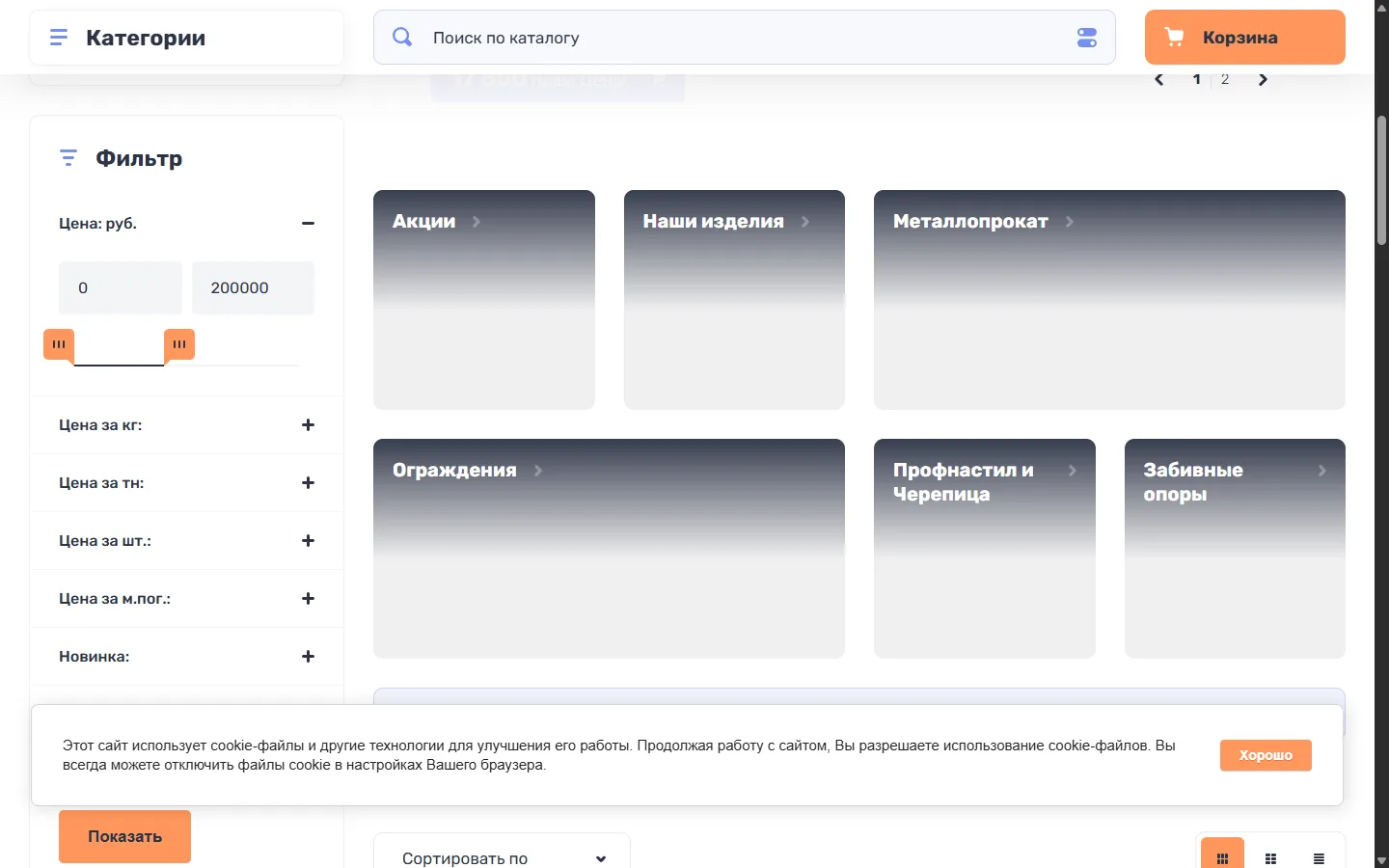
Task: Expand the Цена за тн filter
Action: coord(308,482)
